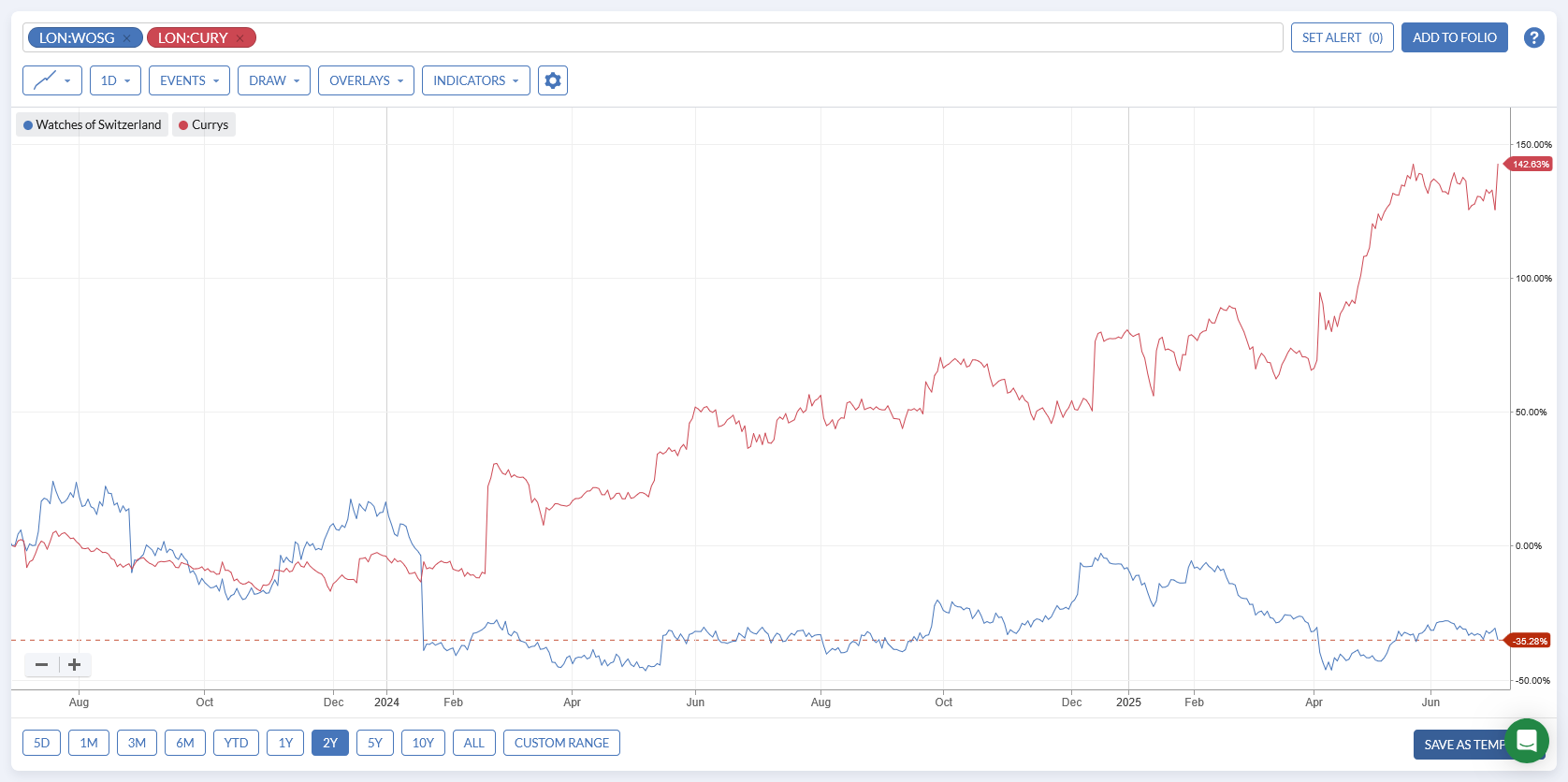Open the help question mark icon

[1533, 37]
